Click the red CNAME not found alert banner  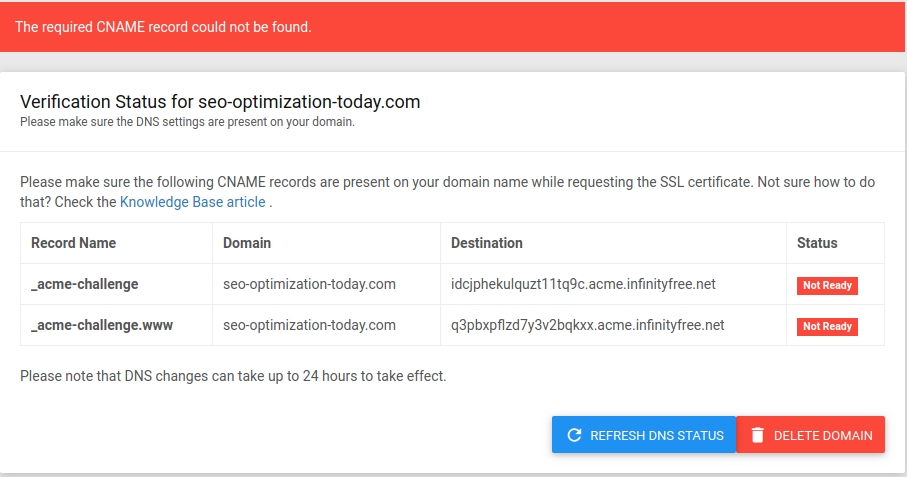coord(453,27)
